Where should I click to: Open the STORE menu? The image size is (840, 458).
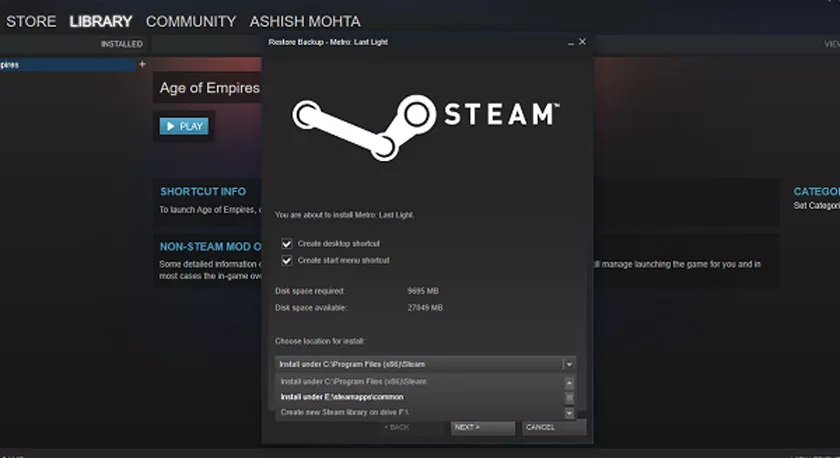click(x=31, y=21)
